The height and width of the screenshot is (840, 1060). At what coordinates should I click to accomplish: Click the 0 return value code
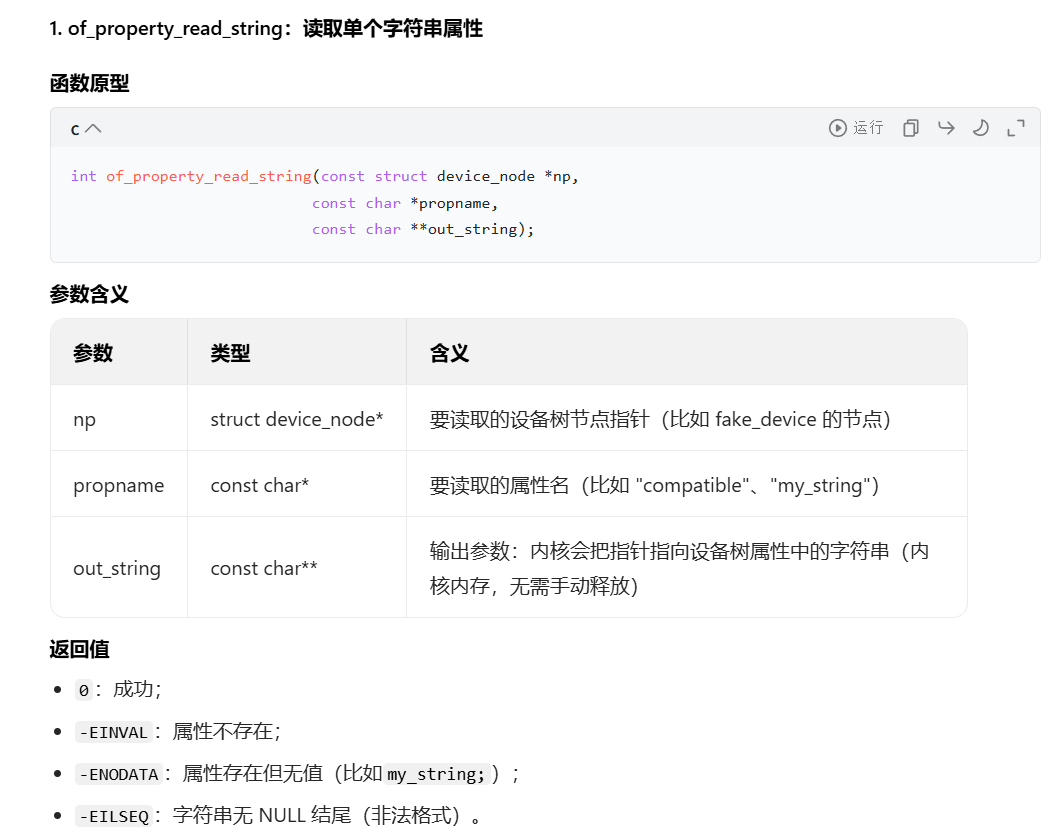point(83,690)
